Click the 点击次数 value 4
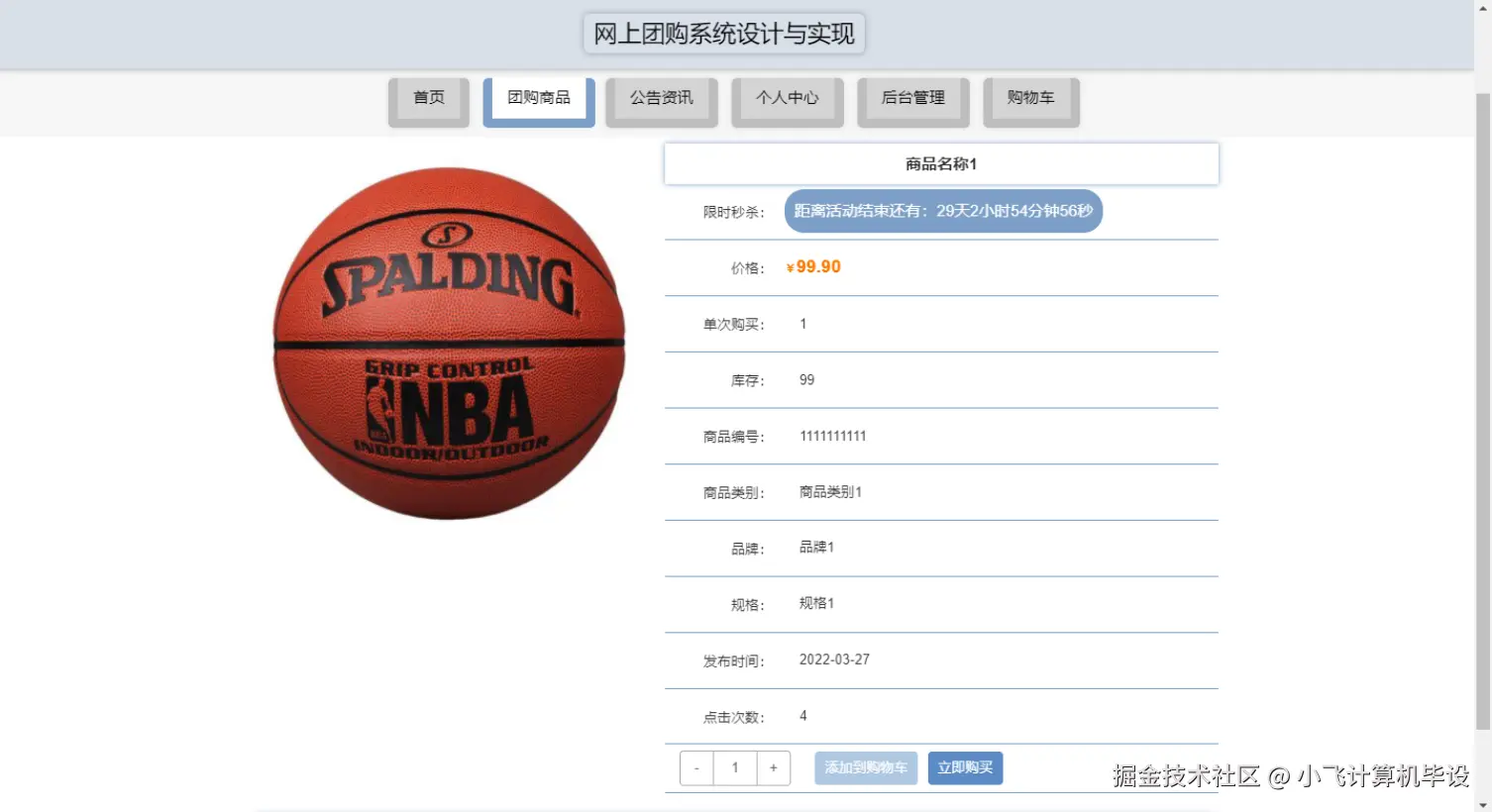1492x812 pixels. pos(803,716)
